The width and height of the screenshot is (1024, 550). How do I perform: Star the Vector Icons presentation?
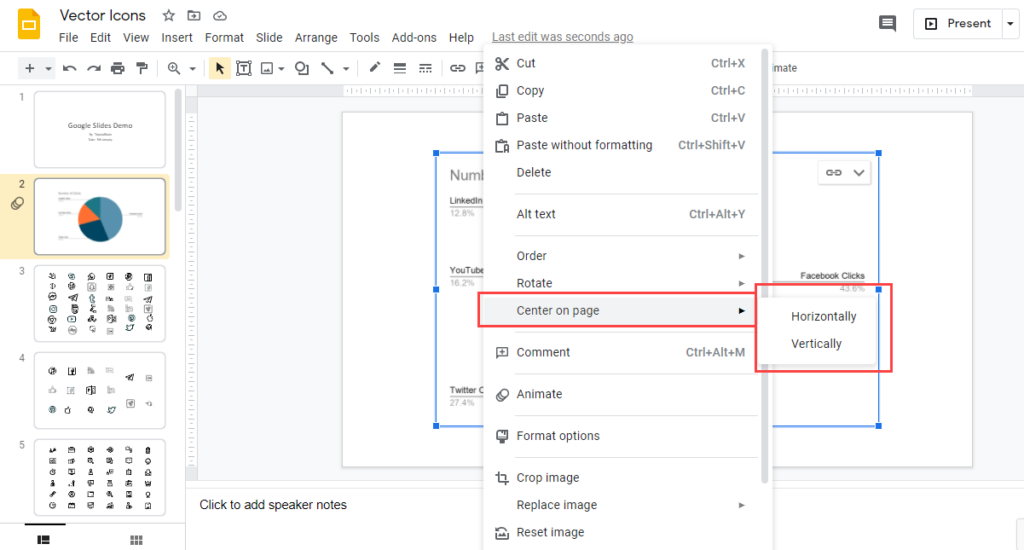tap(168, 15)
